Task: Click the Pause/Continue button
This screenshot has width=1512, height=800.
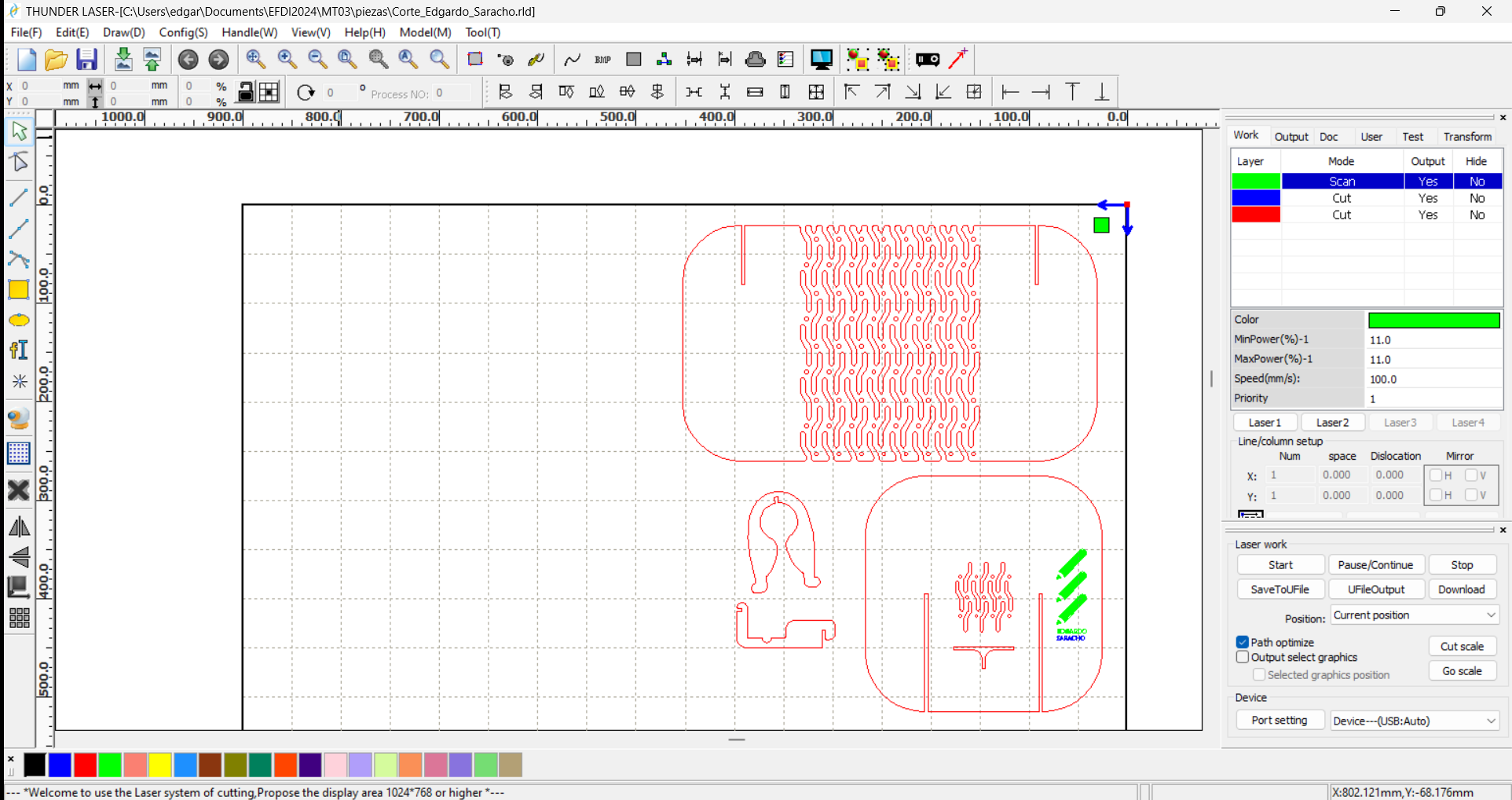Action: tap(1375, 565)
